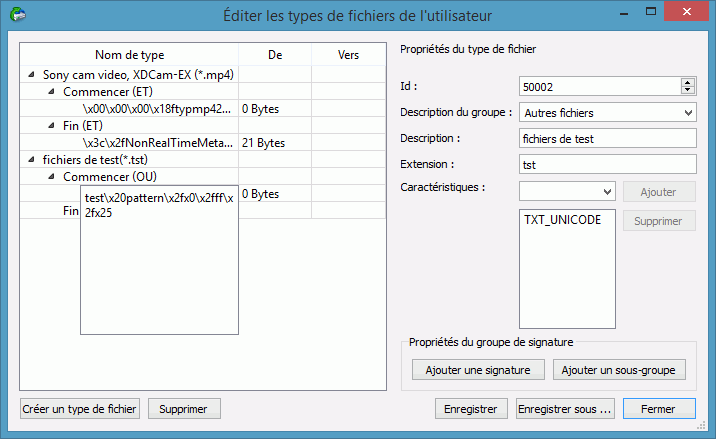The image size is (716, 439).
Task: Click the application icon in the title bar
Action: 16,15
